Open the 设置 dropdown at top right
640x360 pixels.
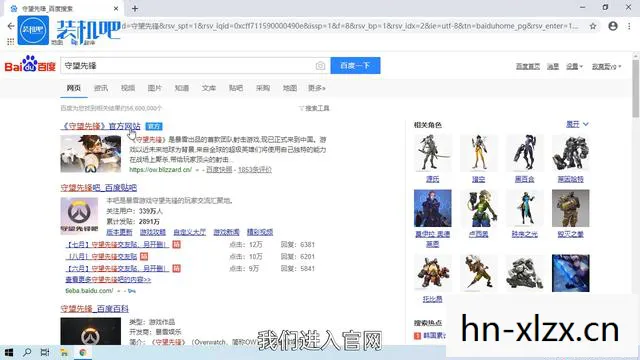point(574,67)
